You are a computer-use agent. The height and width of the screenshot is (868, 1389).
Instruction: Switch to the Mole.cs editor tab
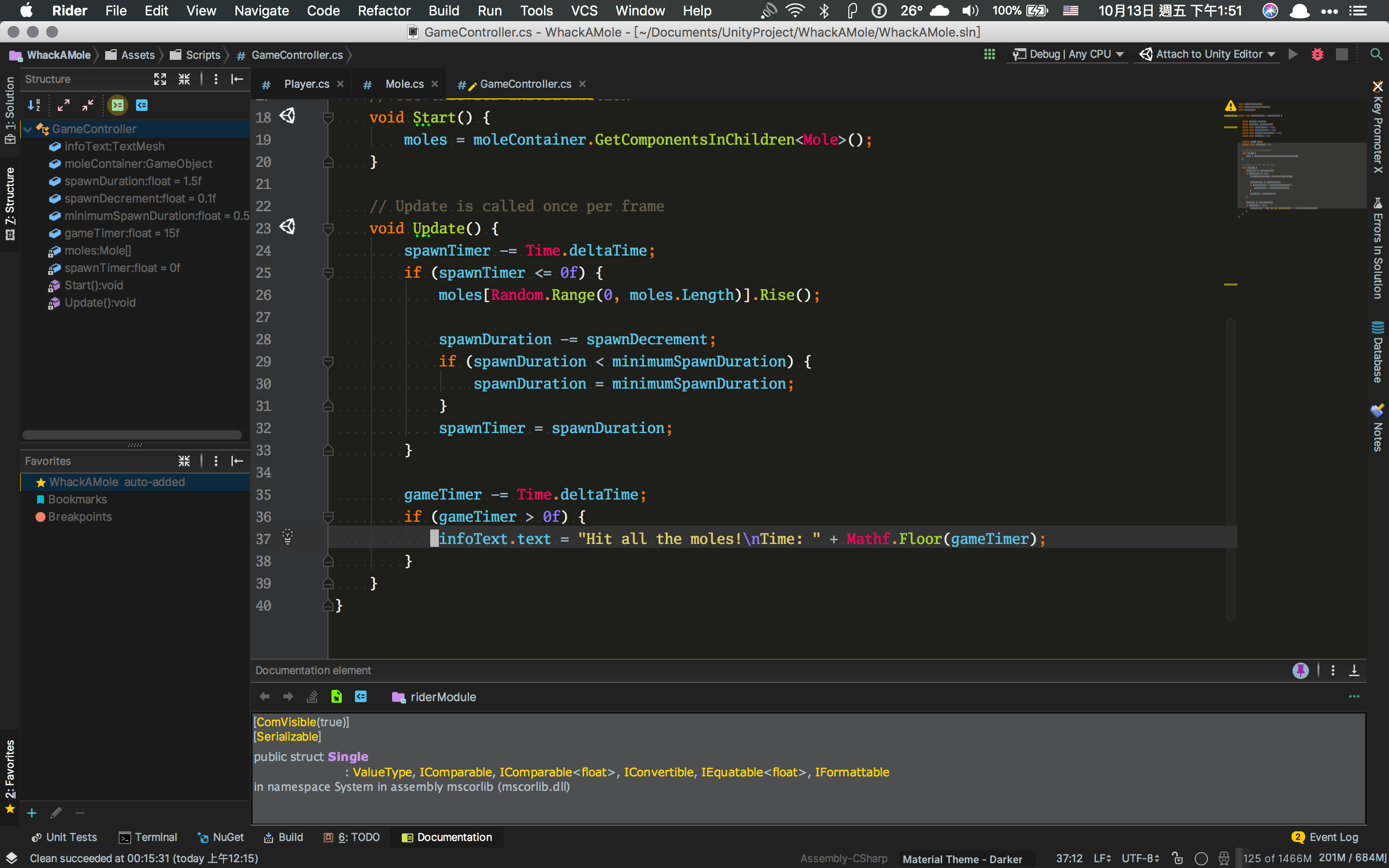point(404,84)
